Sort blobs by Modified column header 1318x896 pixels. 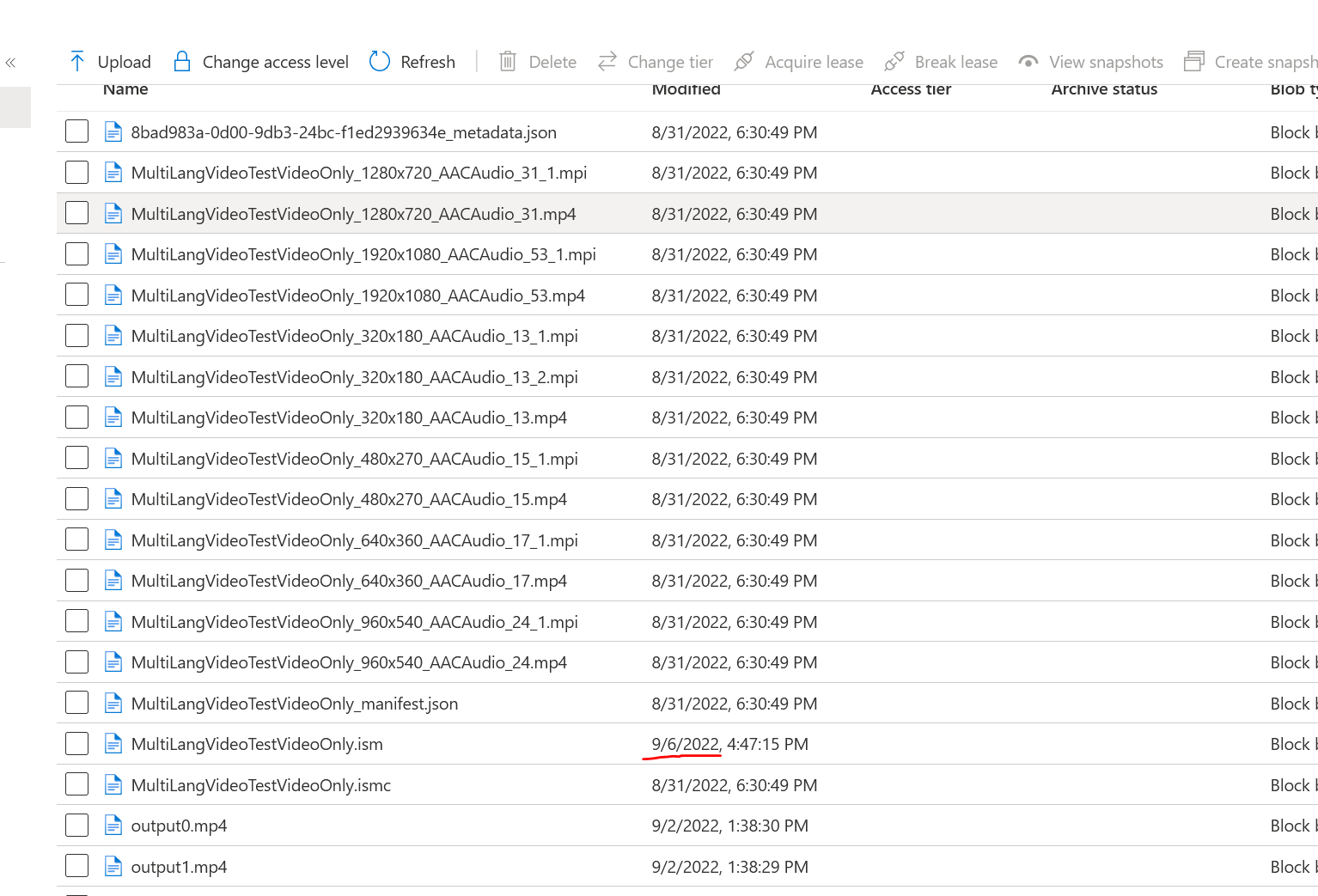(686, 89)
